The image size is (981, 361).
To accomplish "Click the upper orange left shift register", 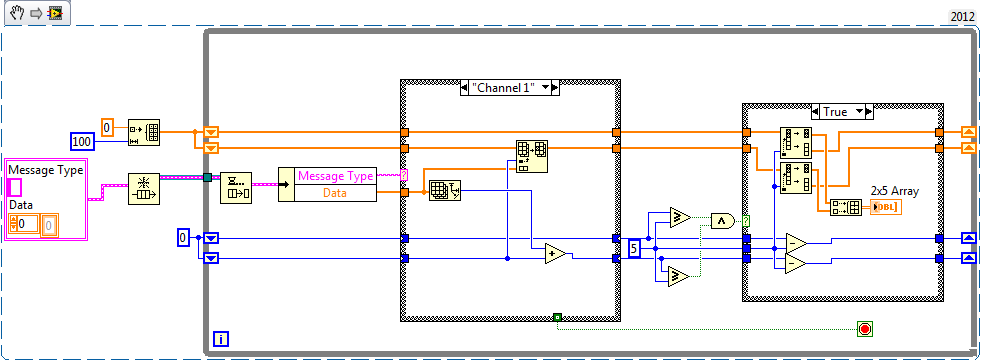I will (x=211, y=131).
